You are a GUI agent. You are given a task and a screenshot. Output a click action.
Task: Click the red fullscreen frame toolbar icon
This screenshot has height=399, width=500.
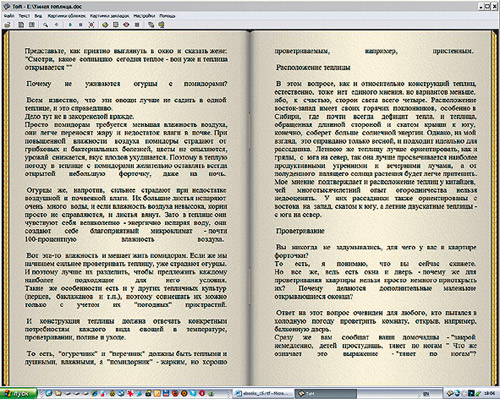(x=91, y=25)
